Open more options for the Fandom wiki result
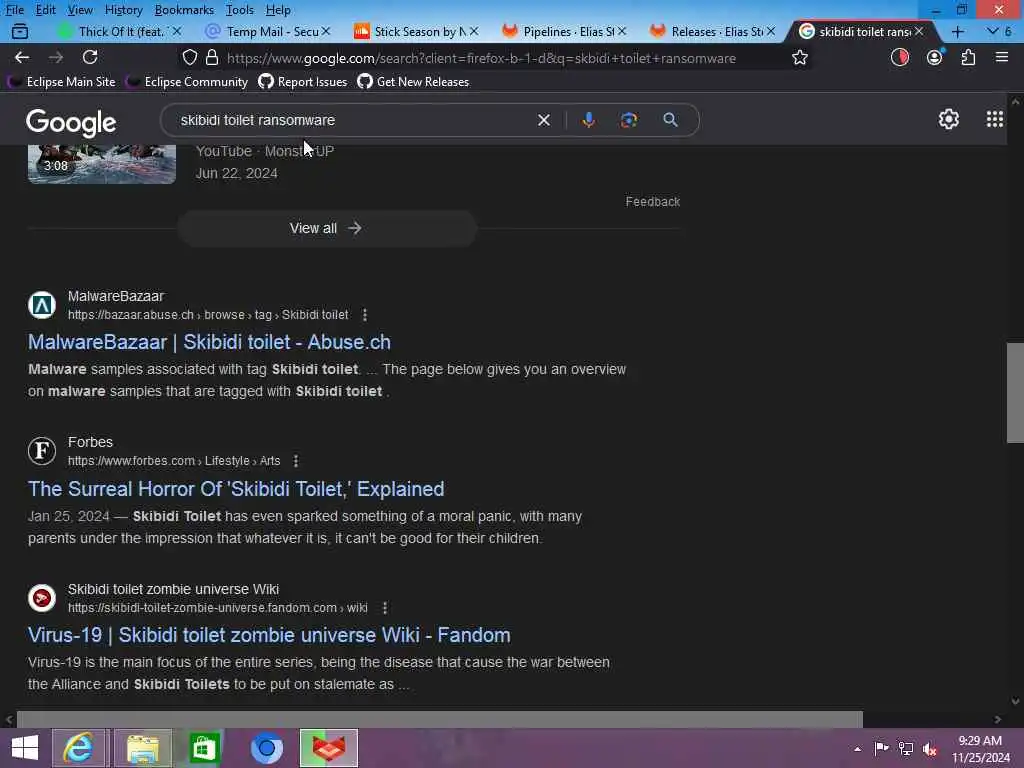 [x=385, y=608]
